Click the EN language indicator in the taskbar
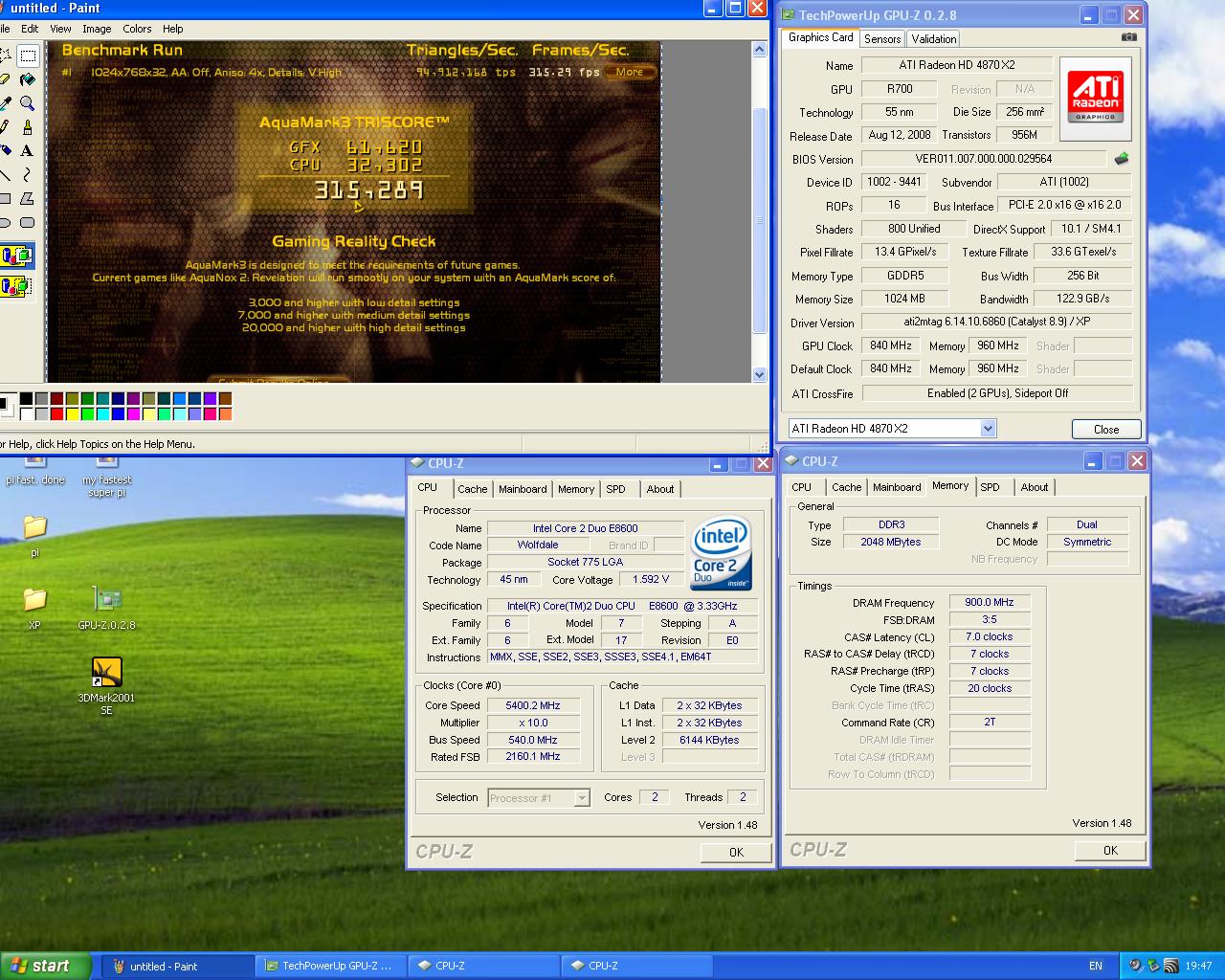The width and height of the screenshot is (1225, 980). click(1096, 966)
